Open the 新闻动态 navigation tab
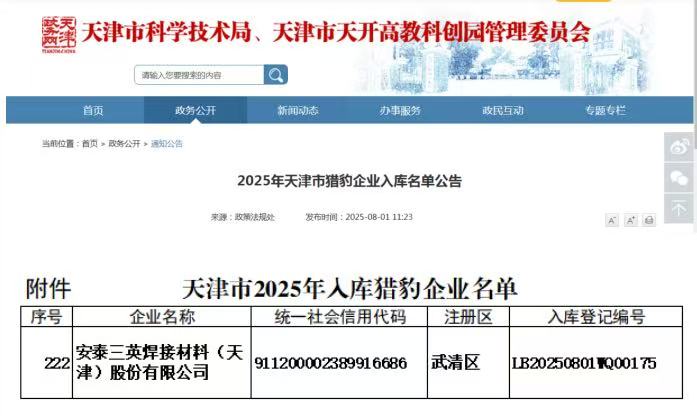697x417 pixels. click(297, 110)
